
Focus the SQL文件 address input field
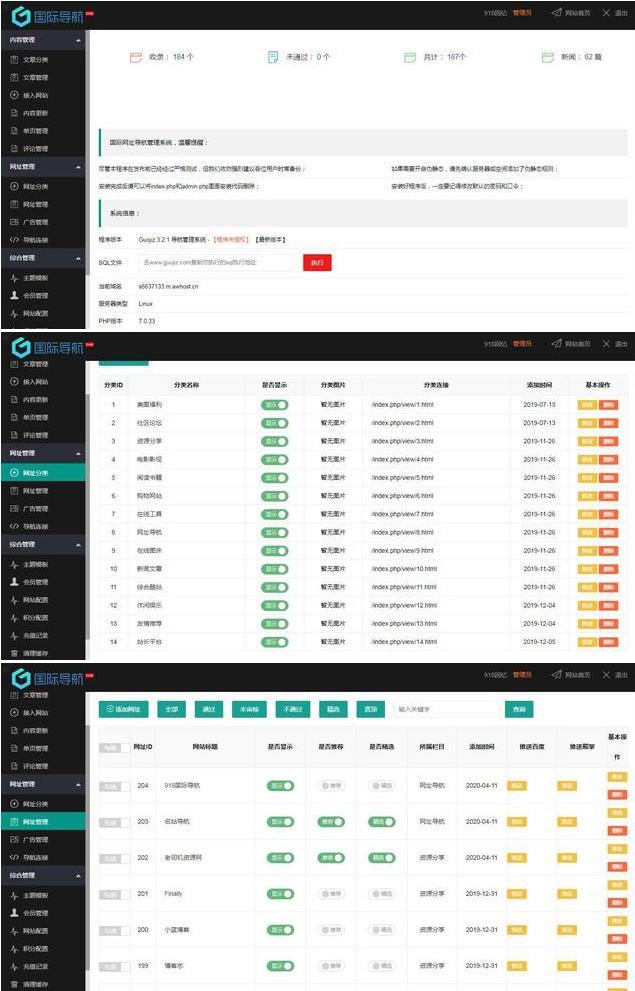click(215, 262)
